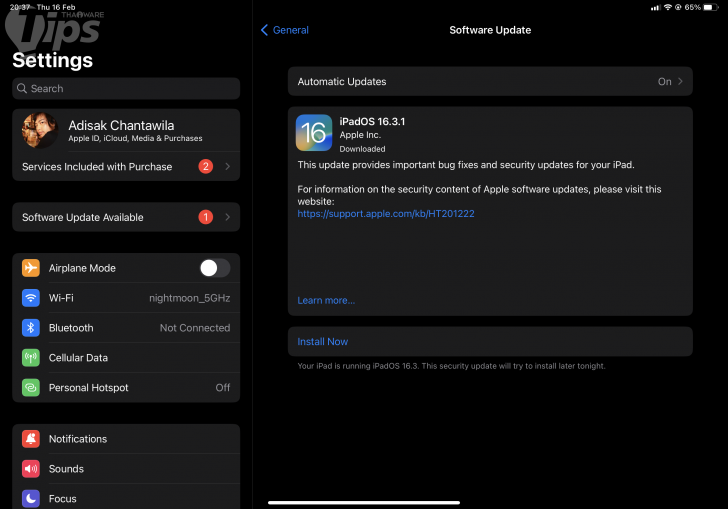Open Software Update Available row
This screenshot has width=728, height=509.
(x=126, y=217)
